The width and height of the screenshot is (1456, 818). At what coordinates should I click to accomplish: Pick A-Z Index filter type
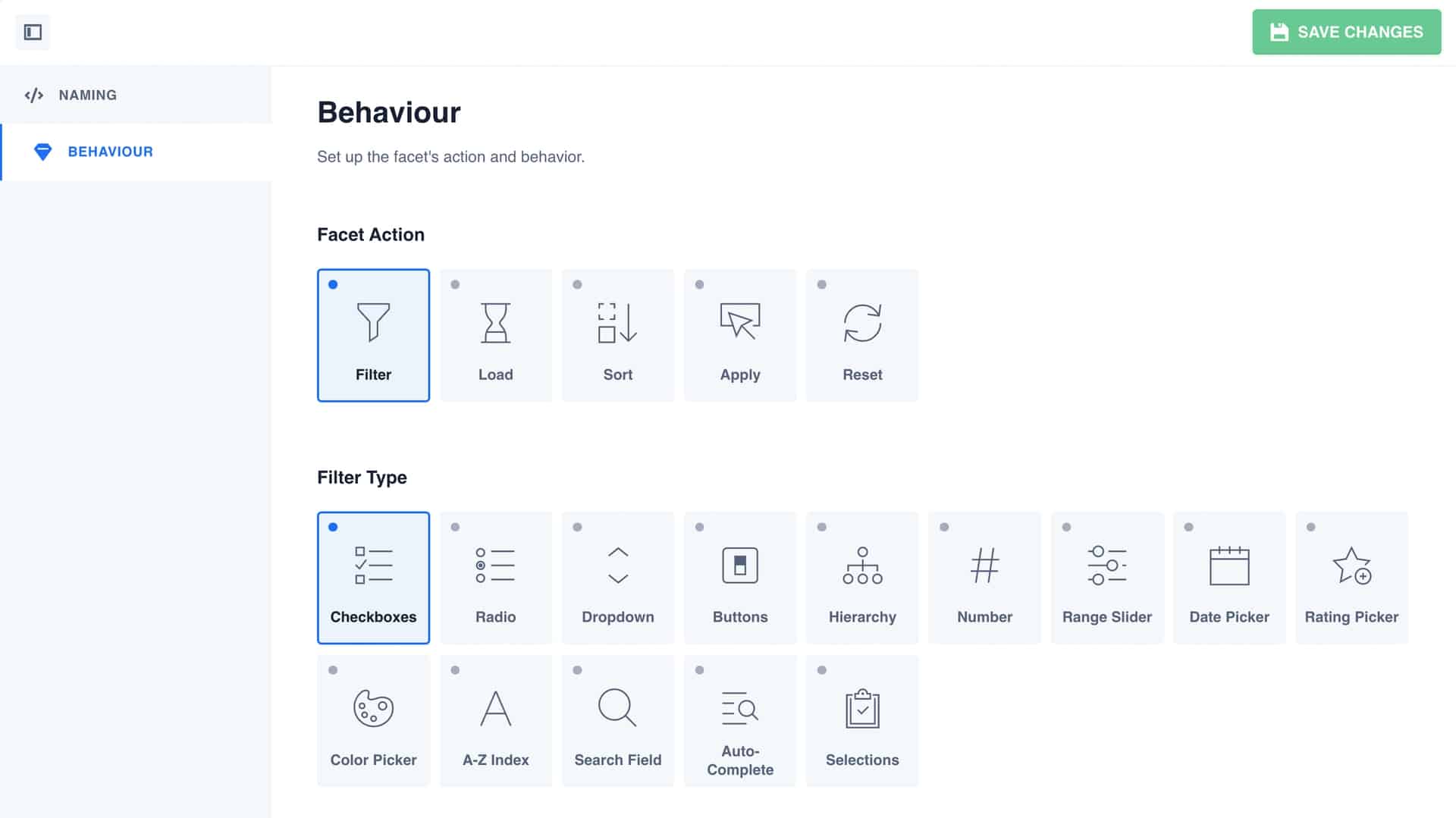(x=496, y=721)
